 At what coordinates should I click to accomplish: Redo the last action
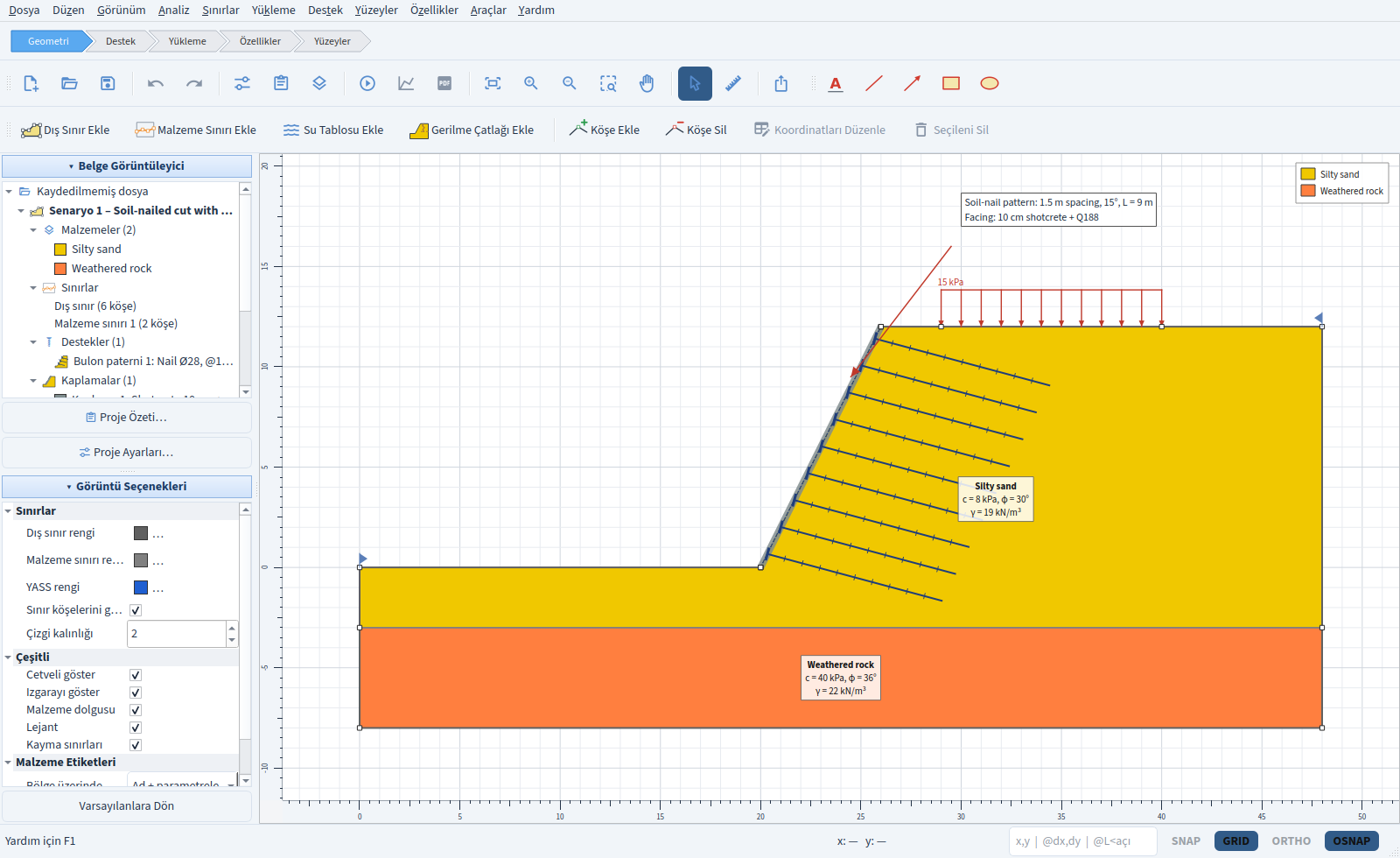(194, 83)
